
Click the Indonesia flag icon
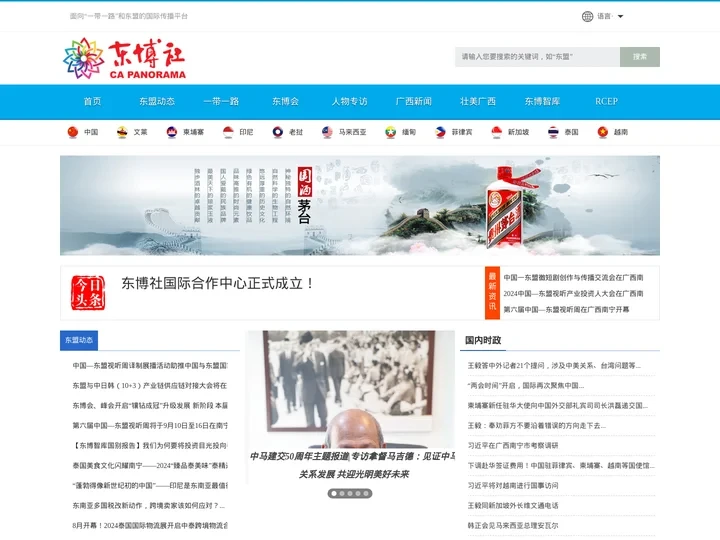[228, 132]
